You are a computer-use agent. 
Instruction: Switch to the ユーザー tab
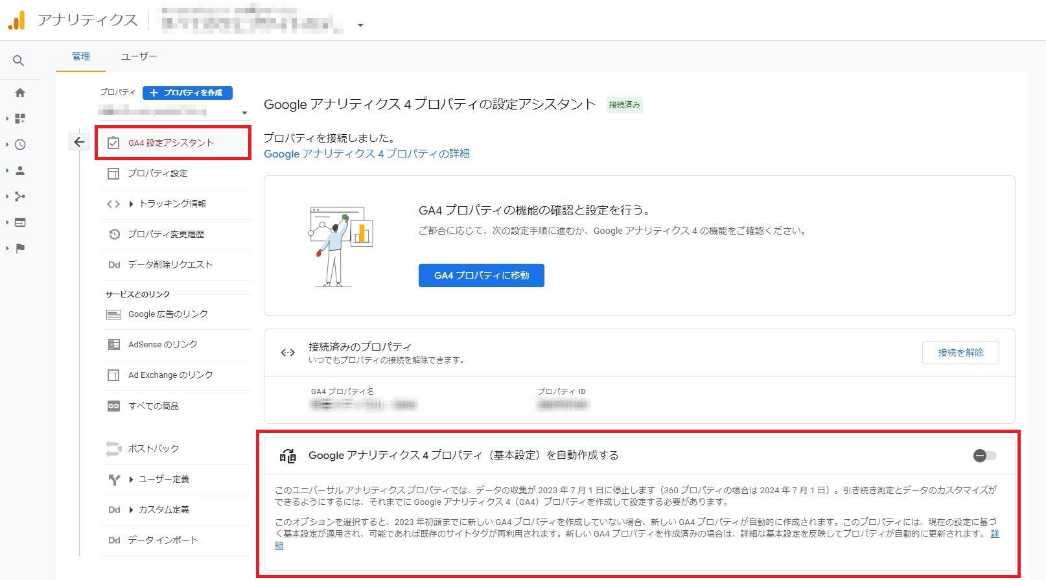point(139,57)
